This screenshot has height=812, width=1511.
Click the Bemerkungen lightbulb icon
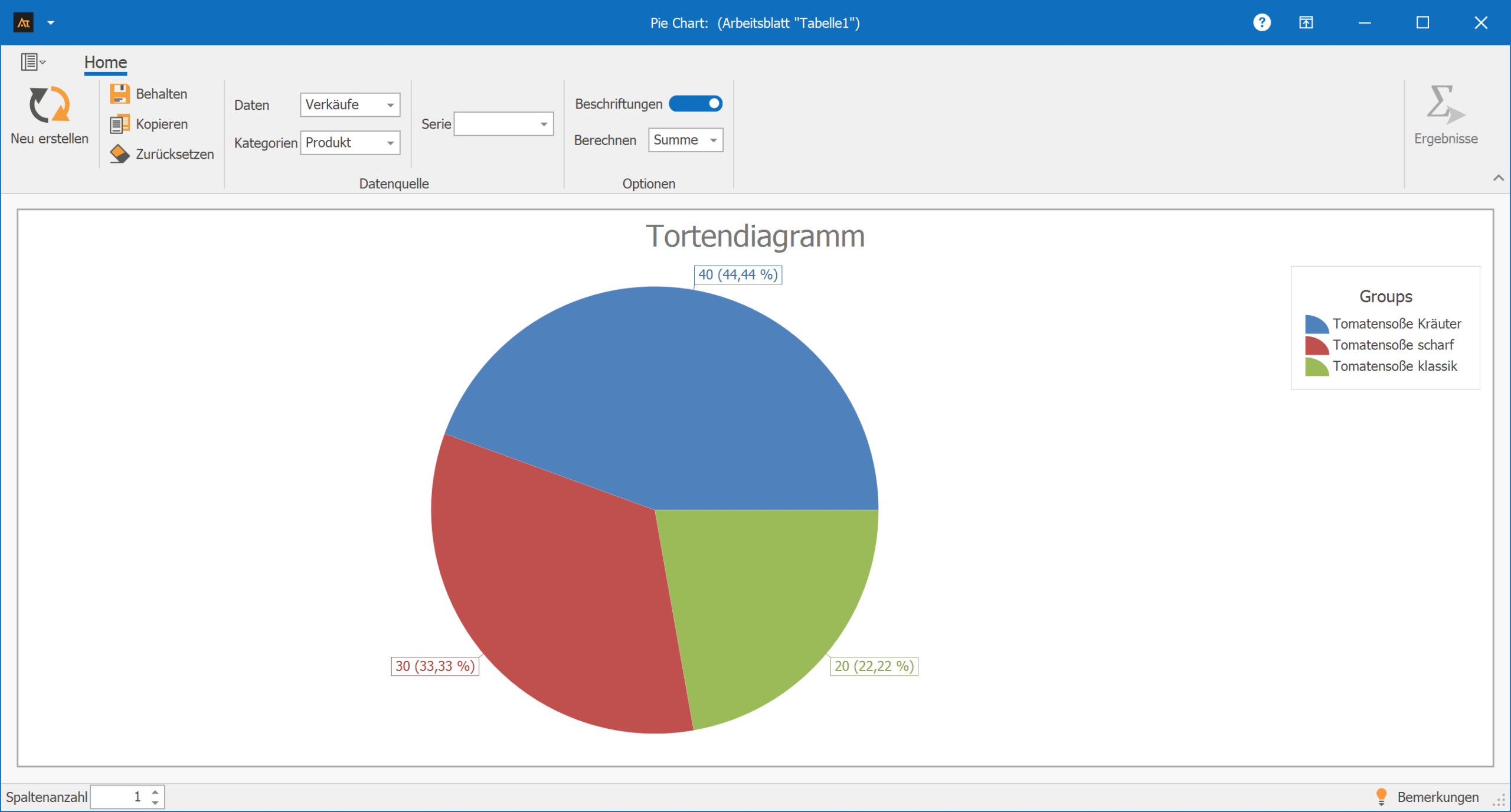tap(1381, 797)
